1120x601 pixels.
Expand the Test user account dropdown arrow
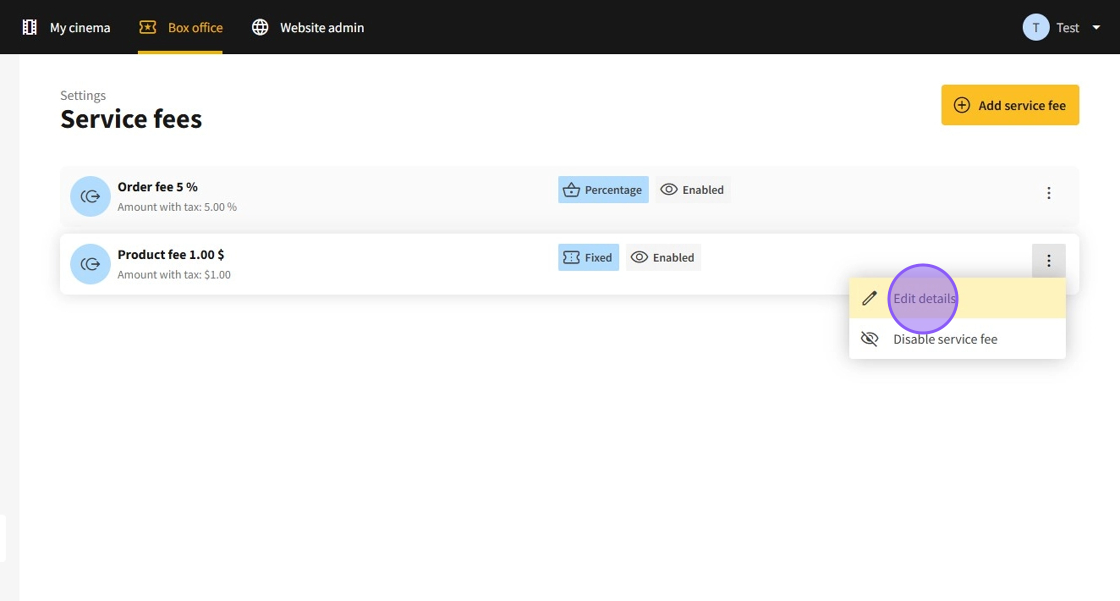click(1097, 28)
